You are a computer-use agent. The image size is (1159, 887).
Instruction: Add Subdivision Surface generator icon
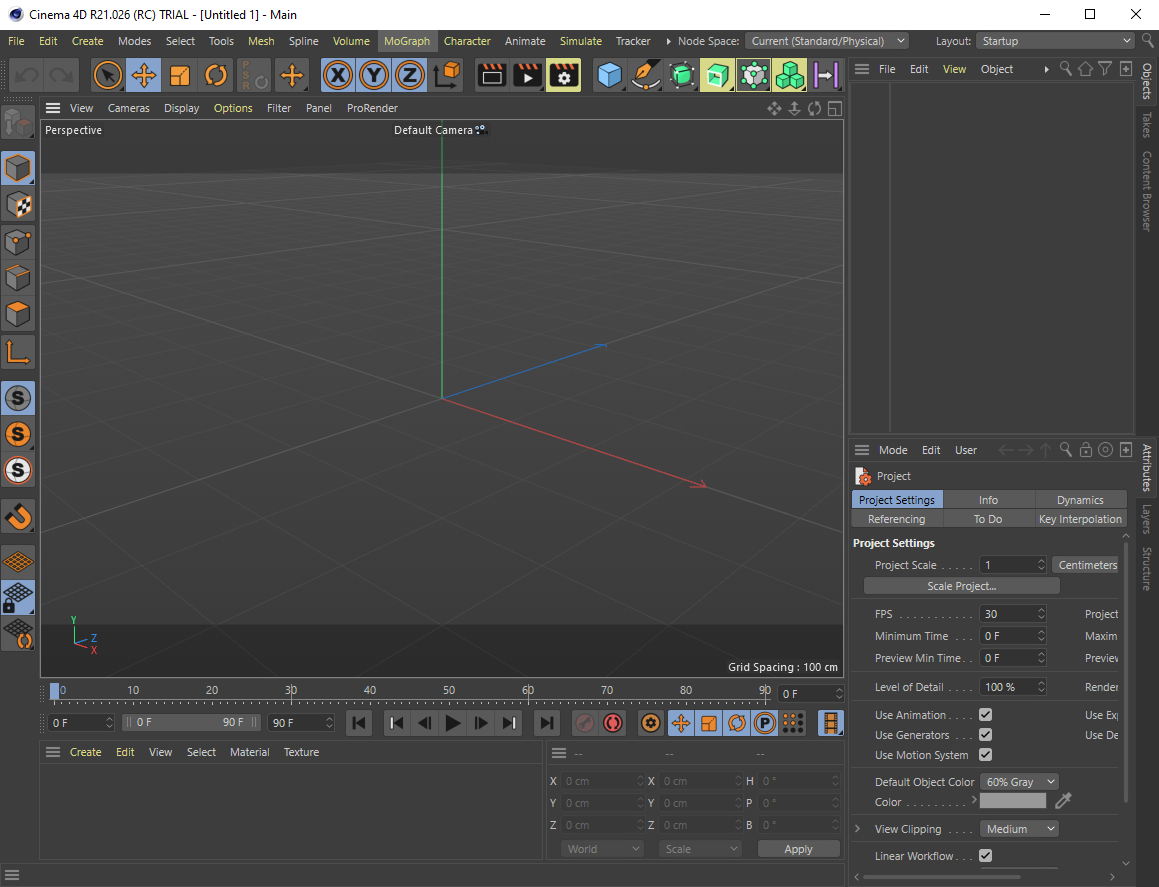click(x=682, y=75)
